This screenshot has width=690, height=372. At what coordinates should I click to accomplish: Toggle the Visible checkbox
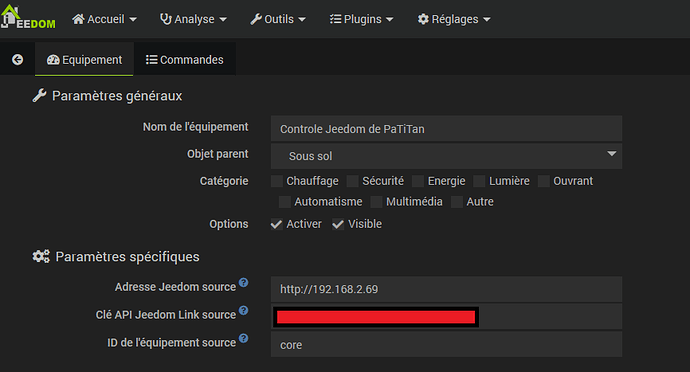[x=338, y=224]
